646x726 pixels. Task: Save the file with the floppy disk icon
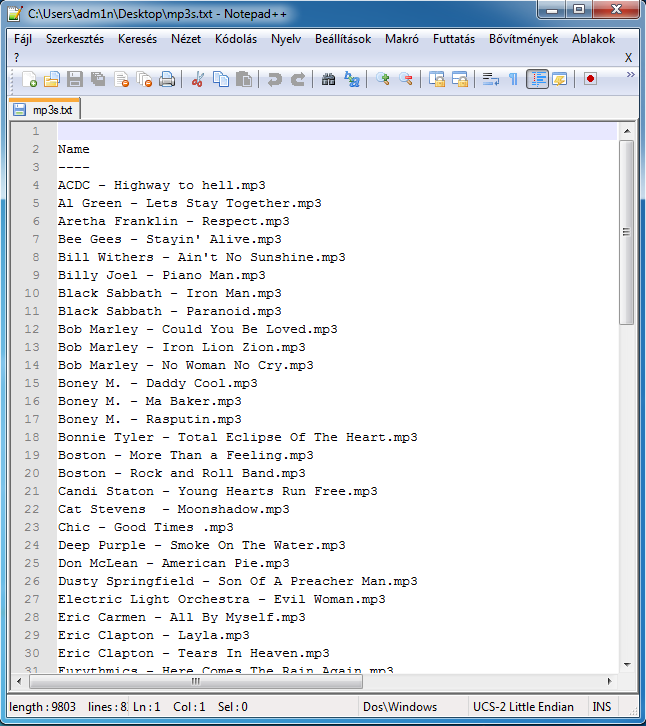pyautogui.click(x=75, y=80)
